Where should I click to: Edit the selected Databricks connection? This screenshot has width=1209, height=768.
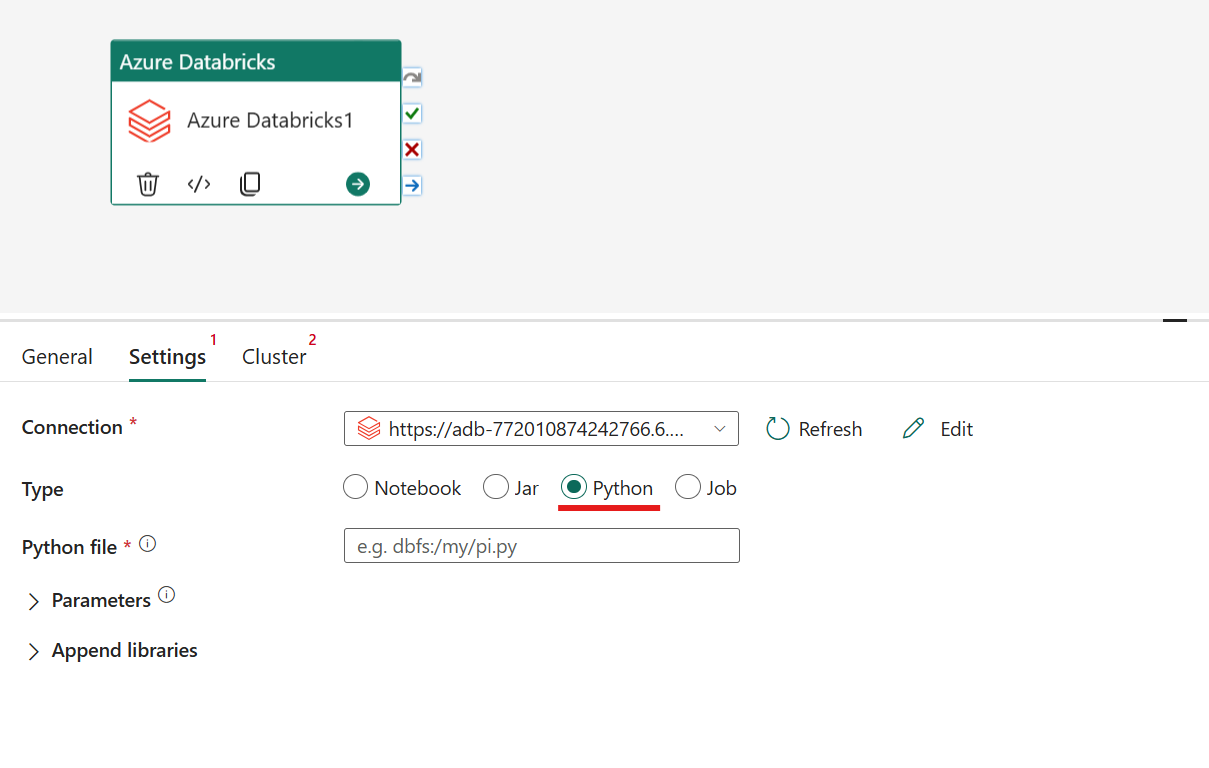937,428
